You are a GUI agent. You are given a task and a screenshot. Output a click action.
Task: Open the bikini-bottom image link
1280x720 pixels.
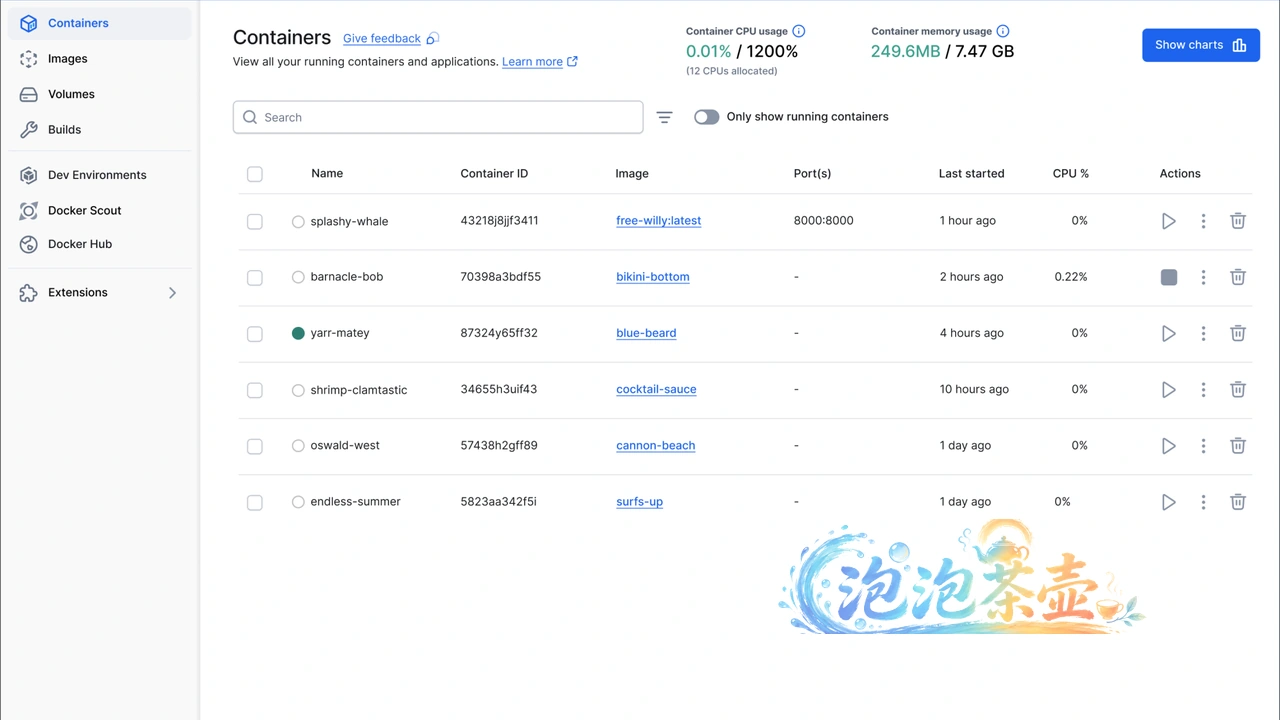tap(653, 277)
